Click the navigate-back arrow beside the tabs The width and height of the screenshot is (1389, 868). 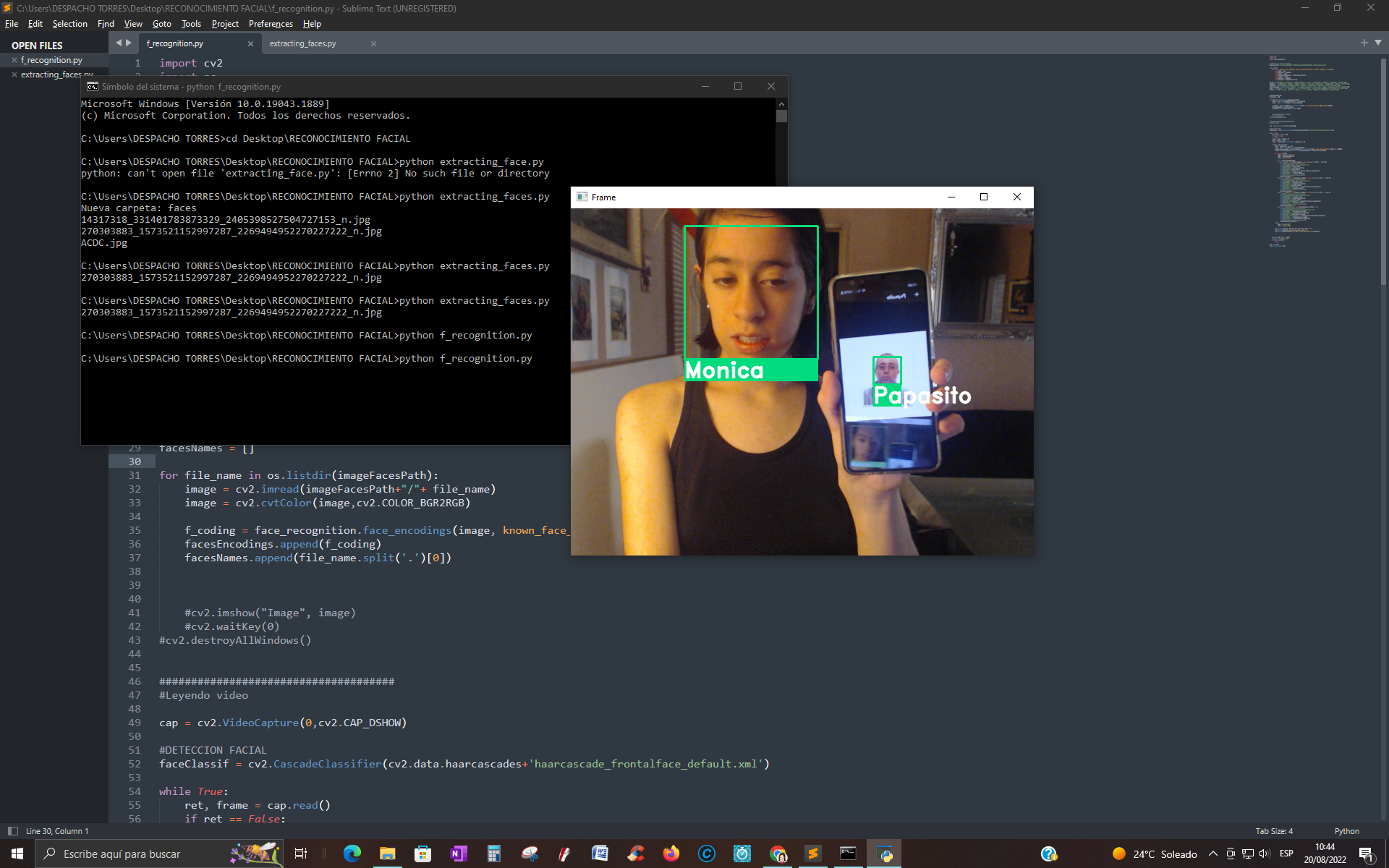pyautogui.click(x=119, y=42)
